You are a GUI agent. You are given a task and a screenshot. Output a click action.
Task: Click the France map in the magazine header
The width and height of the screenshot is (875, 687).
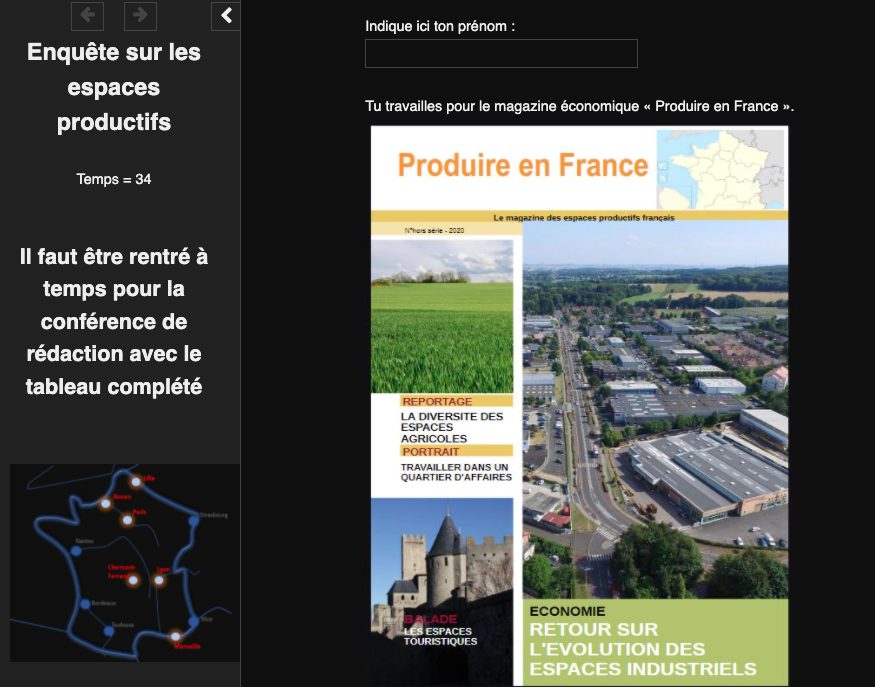[720, 168]
